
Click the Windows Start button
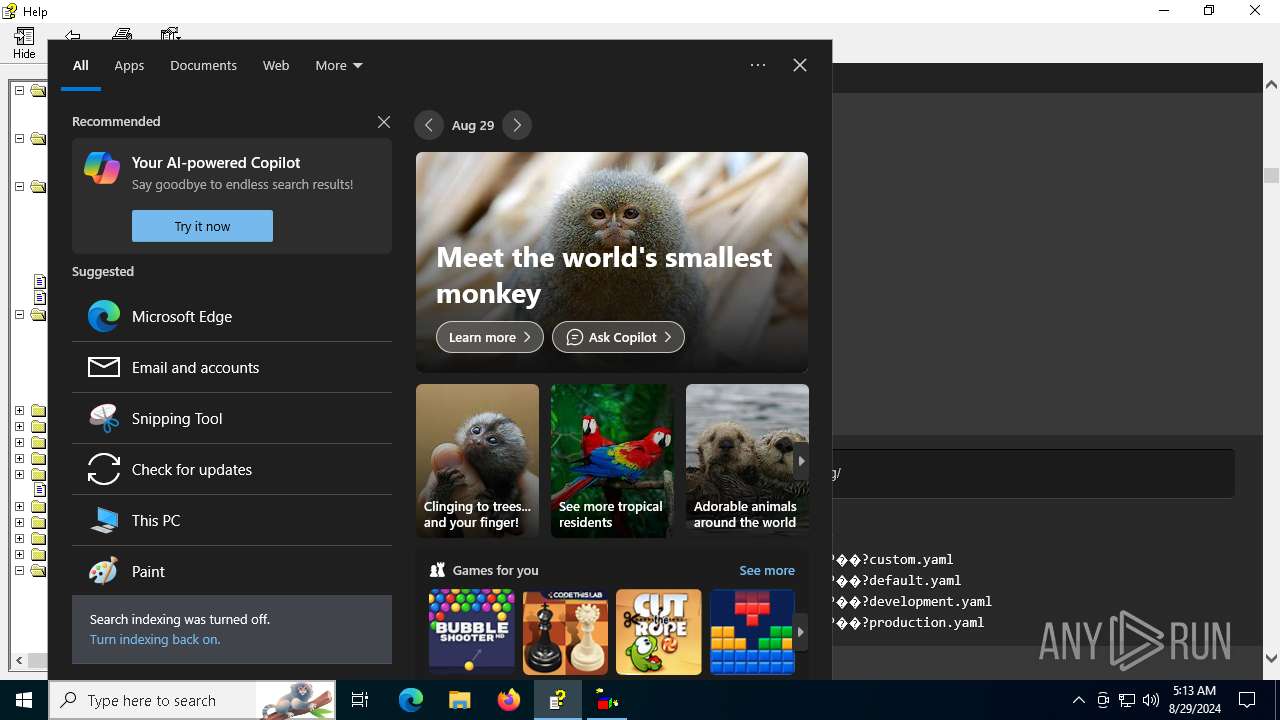24,700
